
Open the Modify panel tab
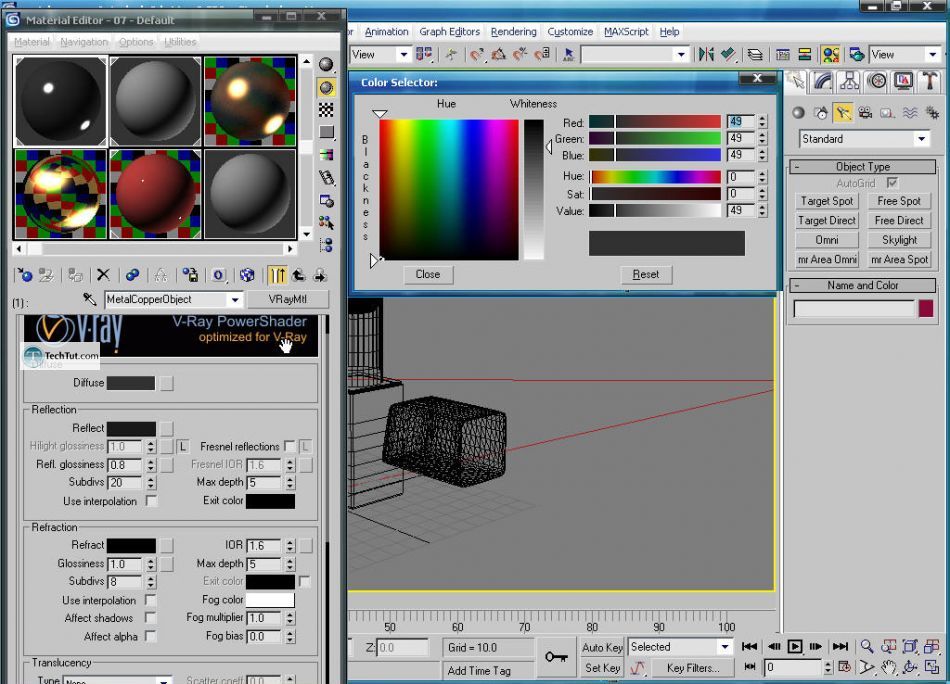[x=823, y=81]
